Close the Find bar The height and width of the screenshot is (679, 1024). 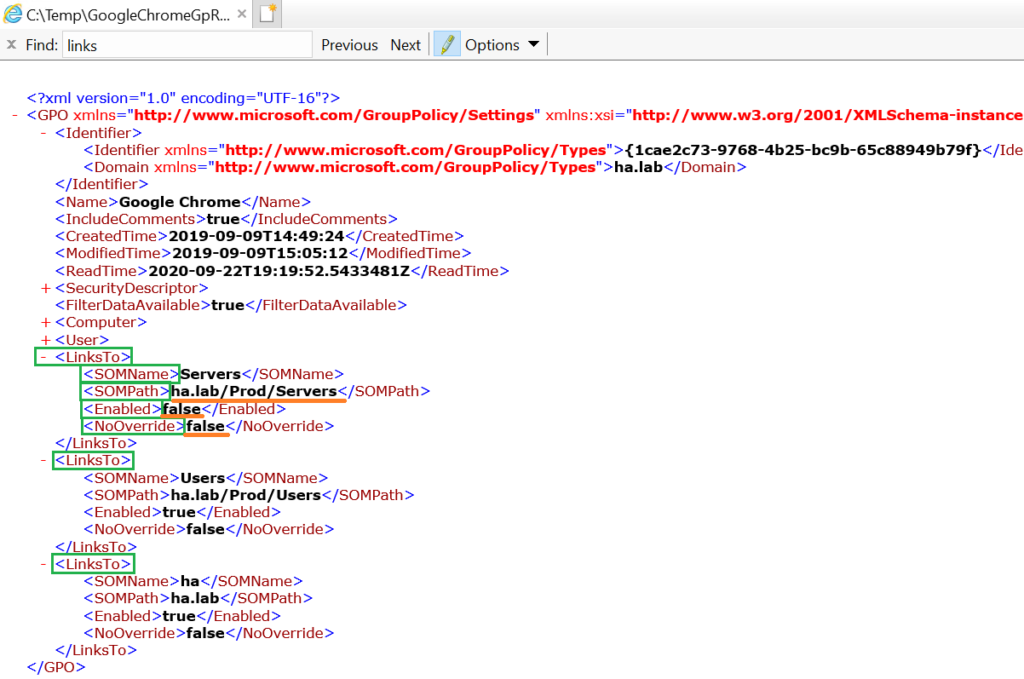(x=10, y=44)
